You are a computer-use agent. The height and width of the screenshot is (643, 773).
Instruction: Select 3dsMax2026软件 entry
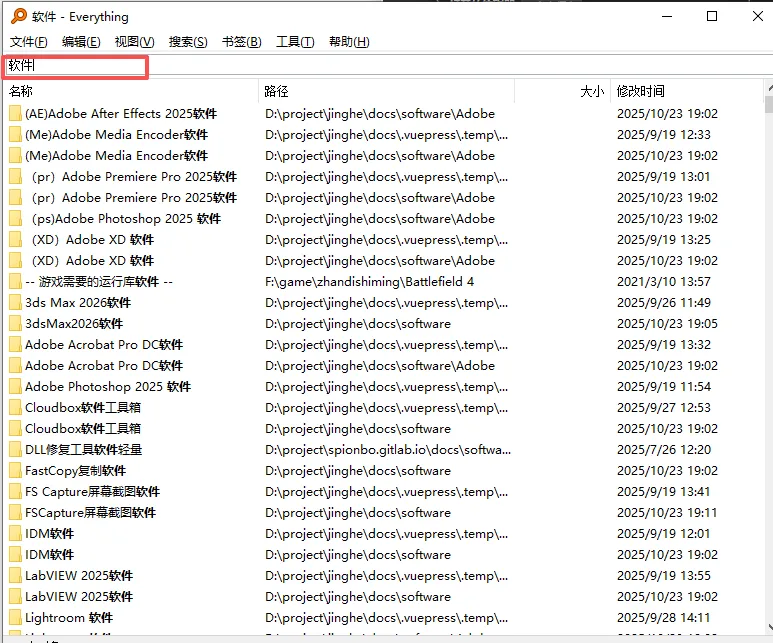pyautogui.click(x=74, y=323)
